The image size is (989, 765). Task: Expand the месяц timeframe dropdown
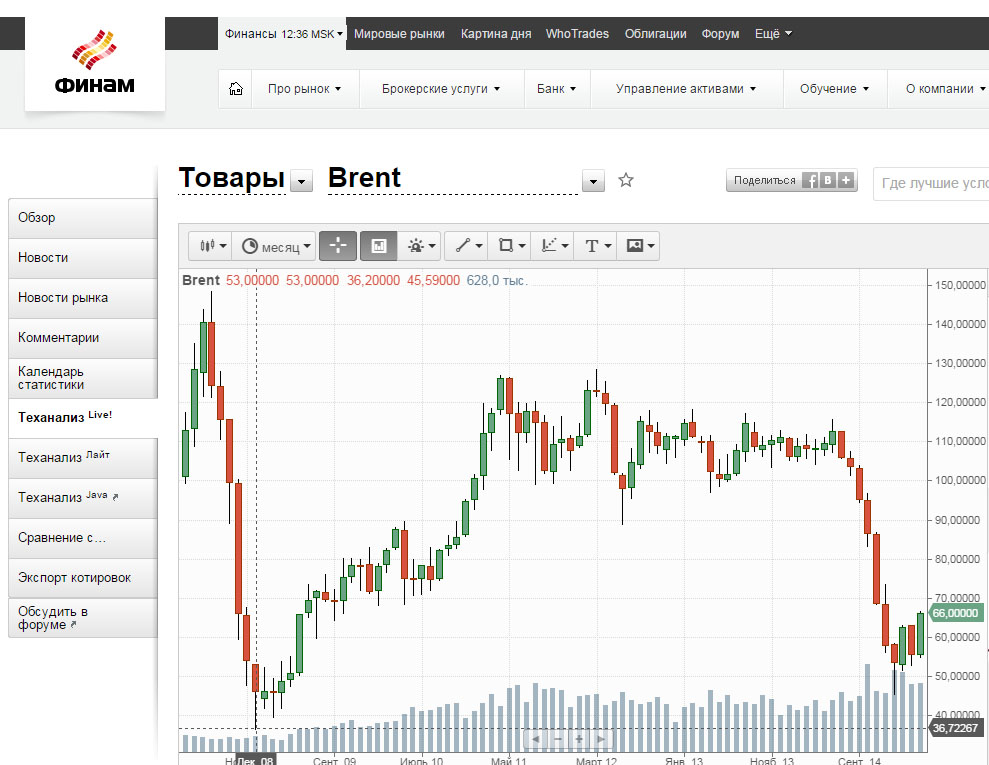point(274,246)
